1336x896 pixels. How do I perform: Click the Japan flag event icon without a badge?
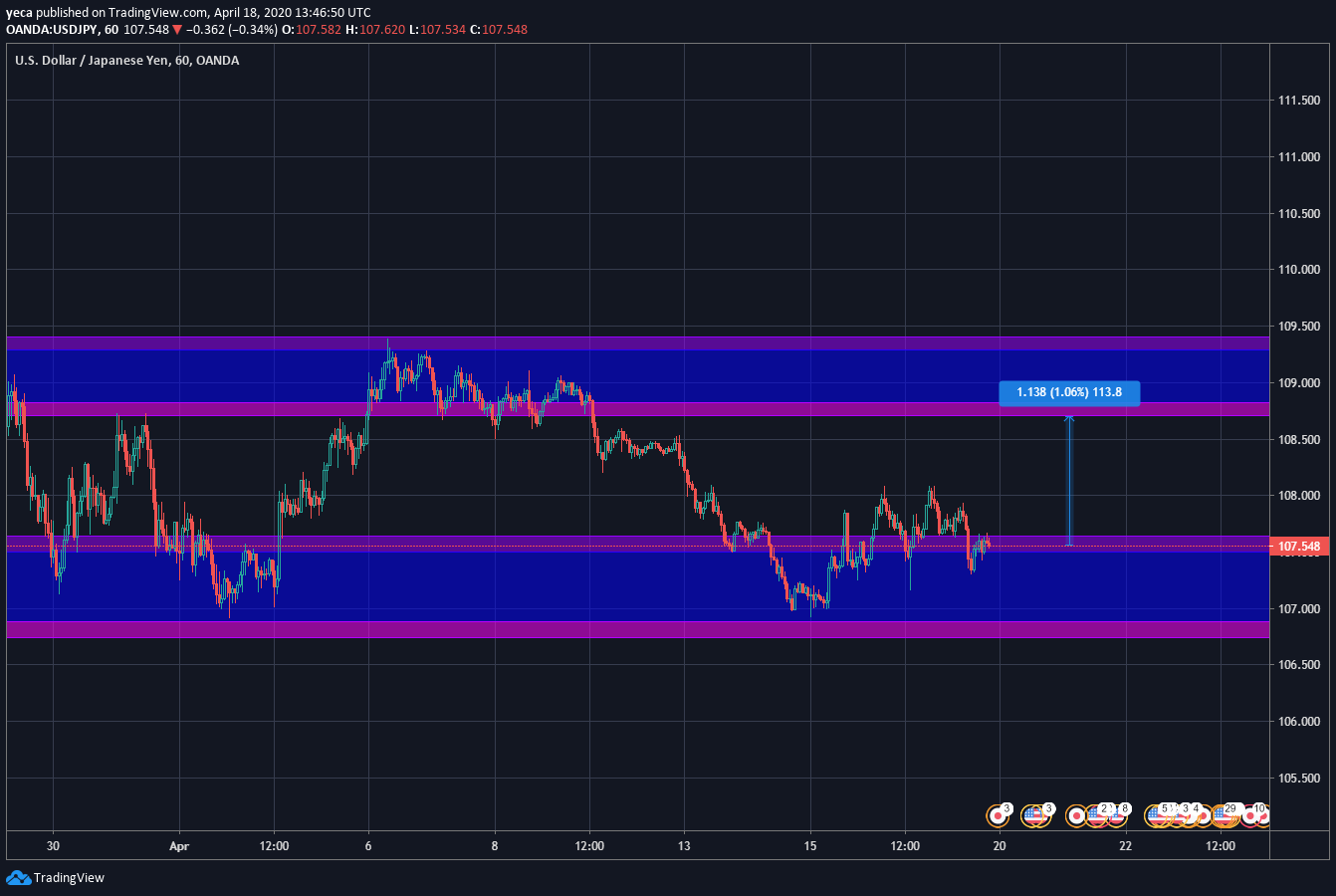tap(1076, 816)
